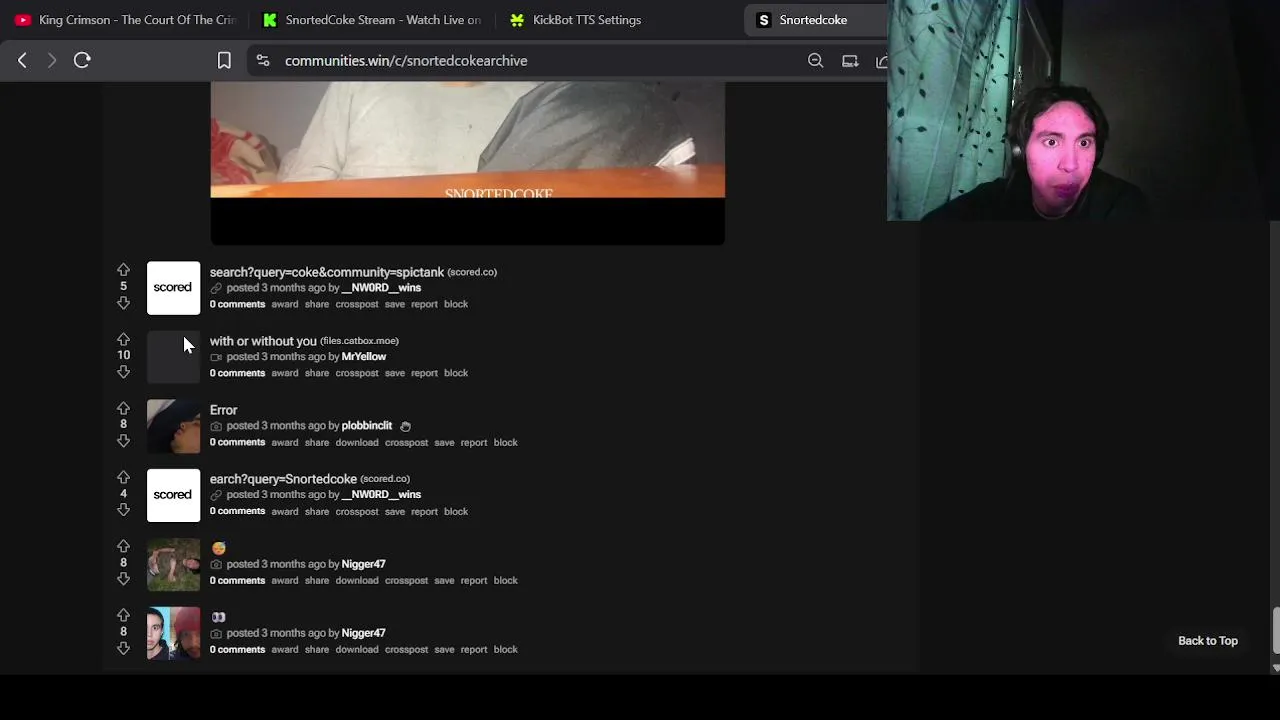
Task: Click the page vertical scrollbar thumb
Action: pyautogui.click(x=1274, y=629)
